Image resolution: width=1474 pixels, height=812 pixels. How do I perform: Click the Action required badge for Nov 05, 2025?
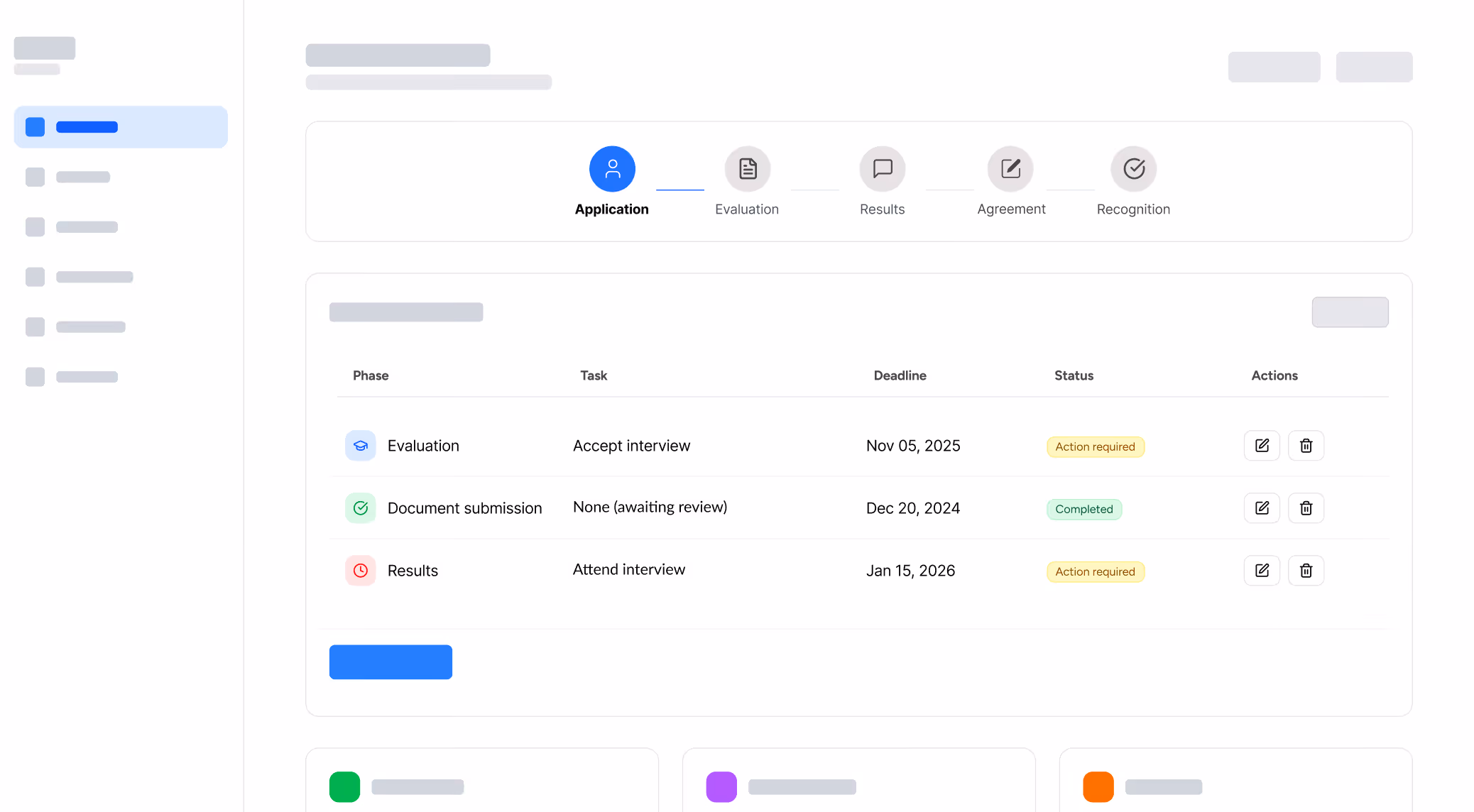click(1096, 447)
